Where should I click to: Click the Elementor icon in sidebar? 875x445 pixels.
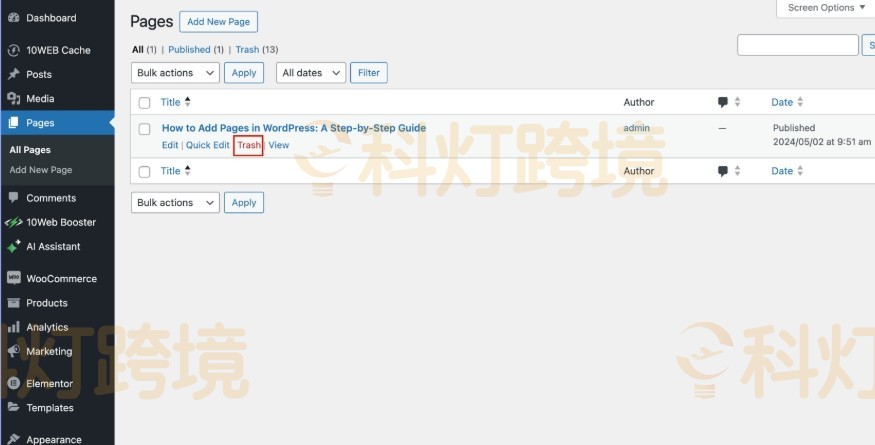coord(13,384)
